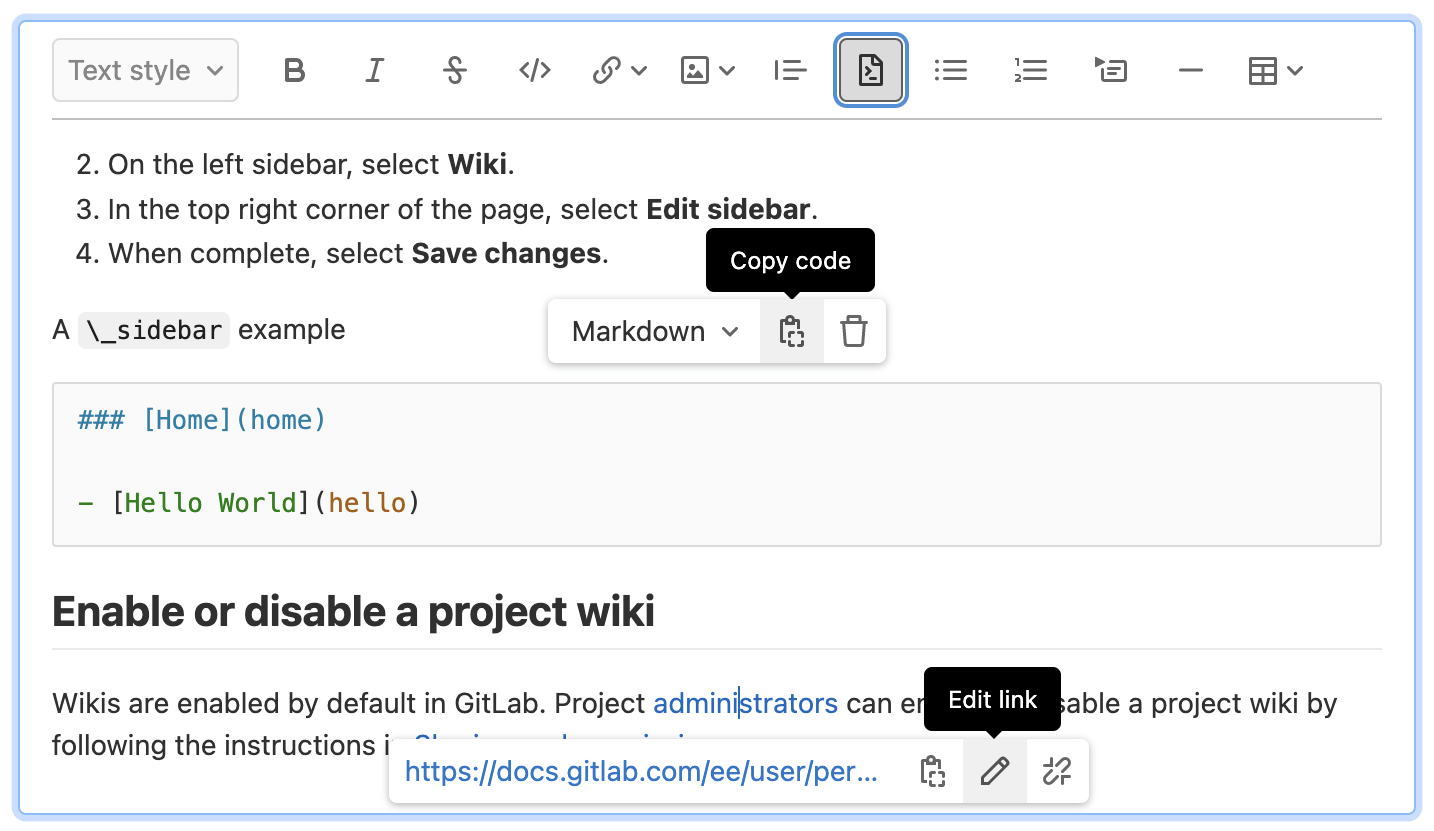Open the Text style dropdown
The image size is (1434, 831).
click(x=144, y=70)
